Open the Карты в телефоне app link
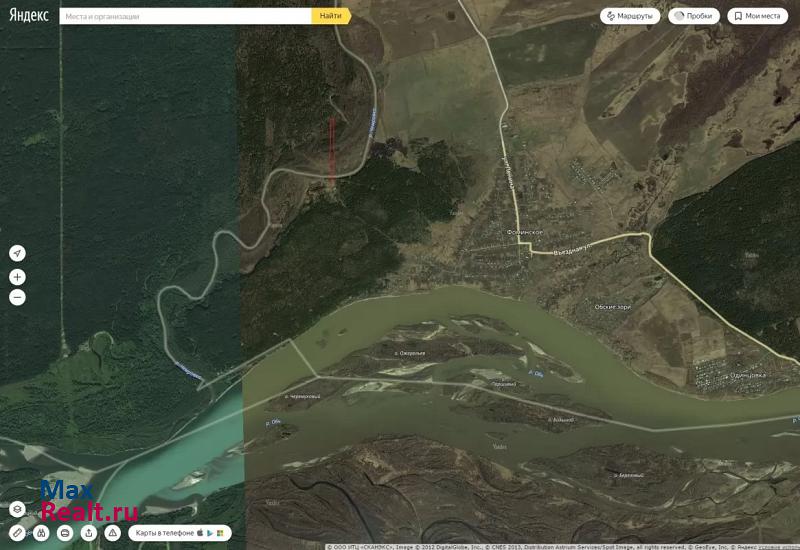Screen dimensions: 800x550 (x=180, y=533)
